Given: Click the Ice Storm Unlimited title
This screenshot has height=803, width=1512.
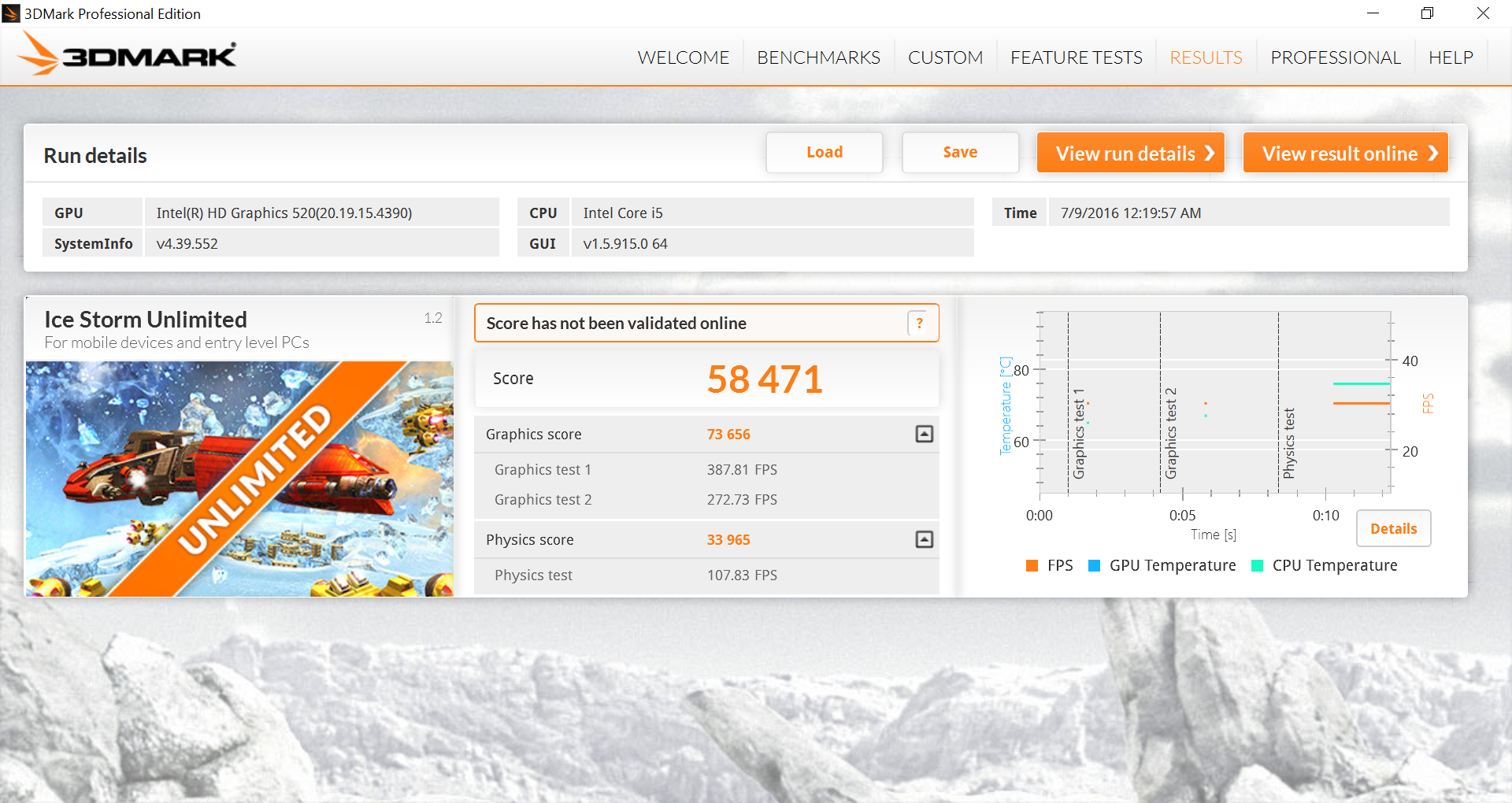Looking at the screenshot, I should pyautogui.click(x=146, y=319).
